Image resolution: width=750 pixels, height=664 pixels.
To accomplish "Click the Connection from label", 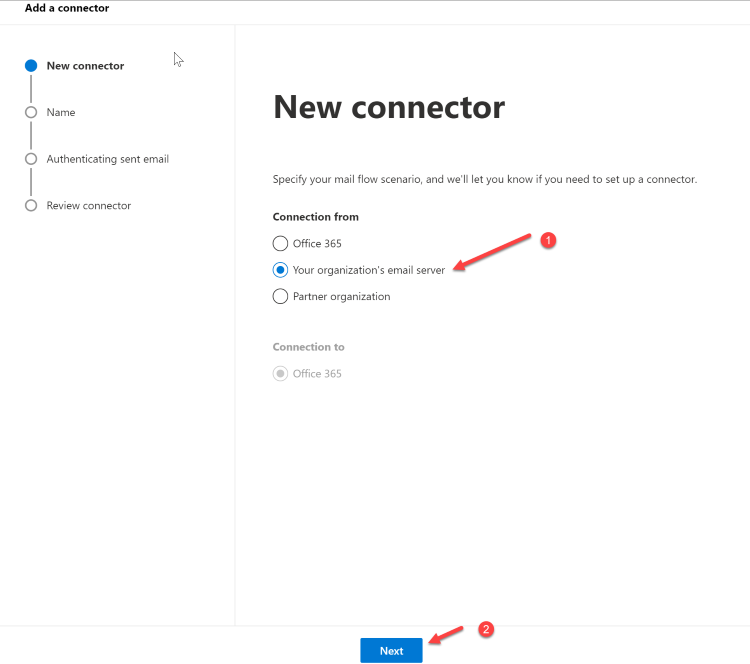I will 316,217.
